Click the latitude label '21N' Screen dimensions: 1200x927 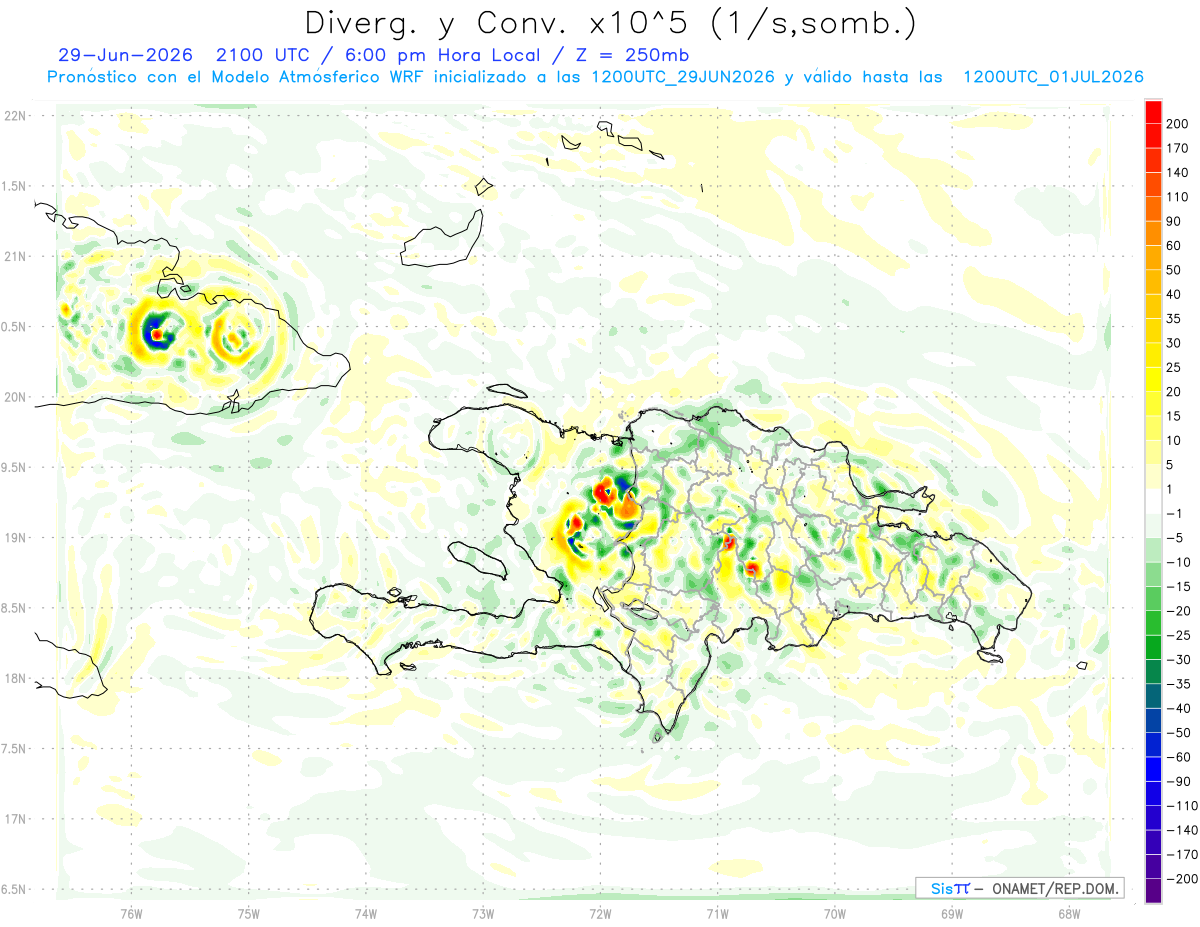tap(14, 257)
